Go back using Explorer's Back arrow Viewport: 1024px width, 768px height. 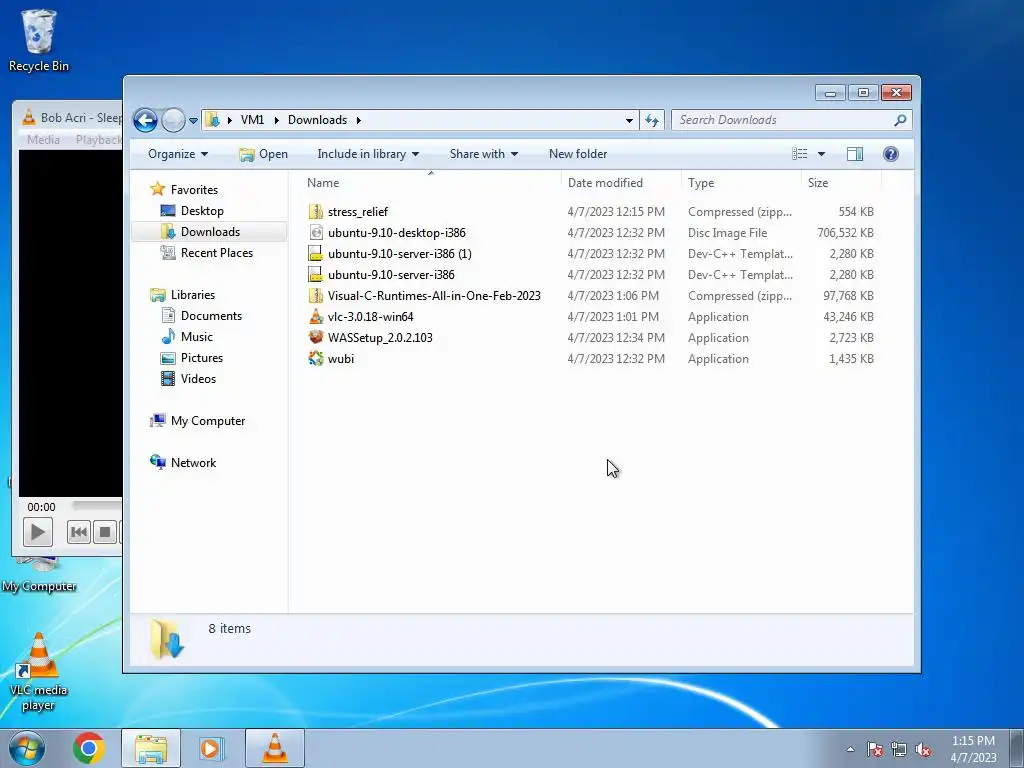[145, 120]
